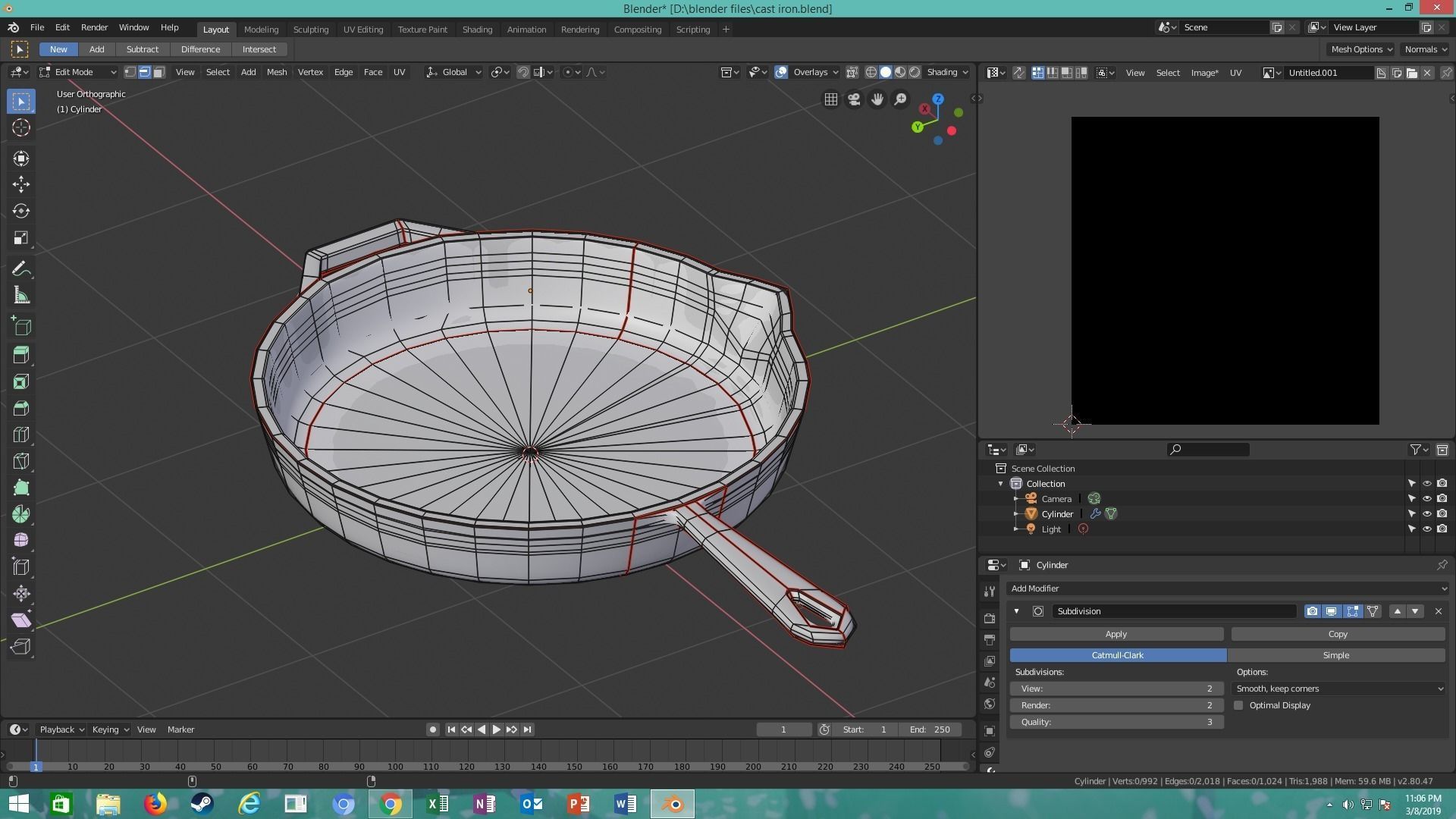Toggle Cylinder render visibility camera icon
This screenshot has height=819, width=1456.
coord(1442,514)
